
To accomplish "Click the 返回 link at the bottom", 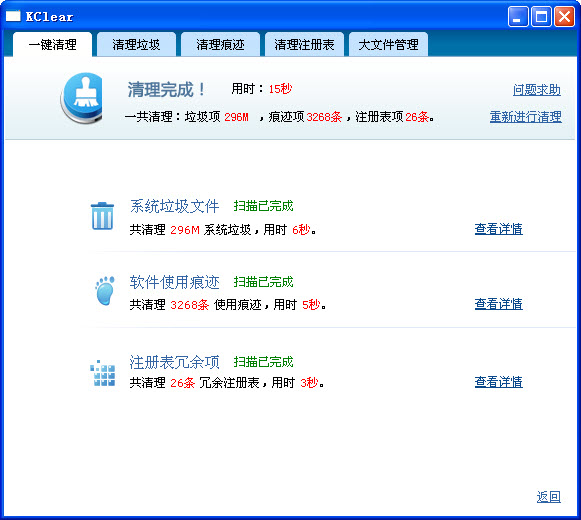I will click(x=549, y=497).
